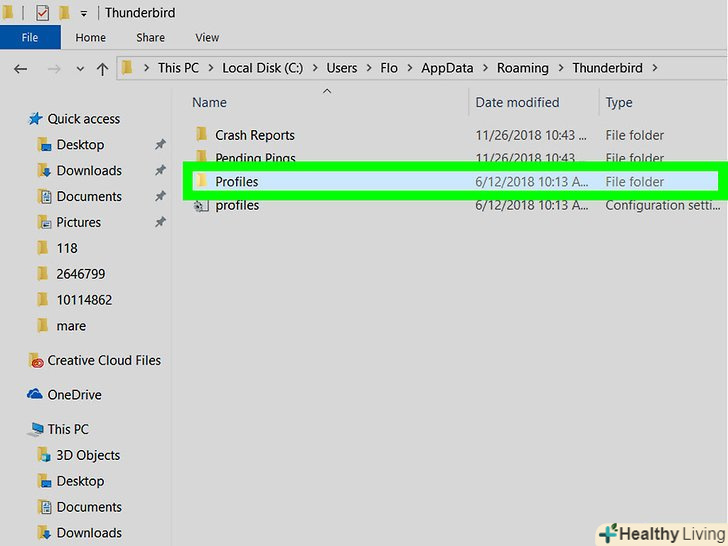
Task: Click the Properties checkmark icon in title bar
Action: click(42, 13)
